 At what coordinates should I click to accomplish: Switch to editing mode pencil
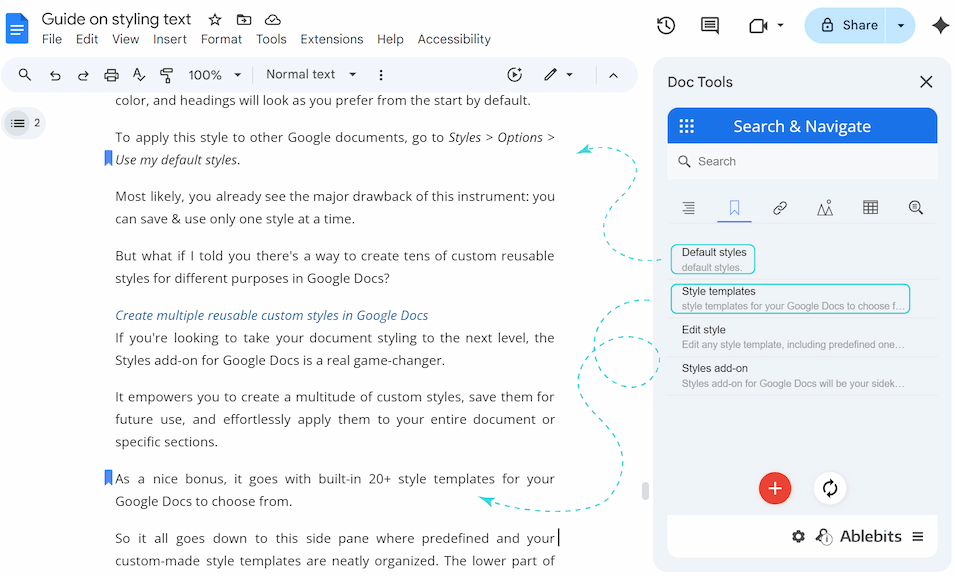[x=551, y=74]
